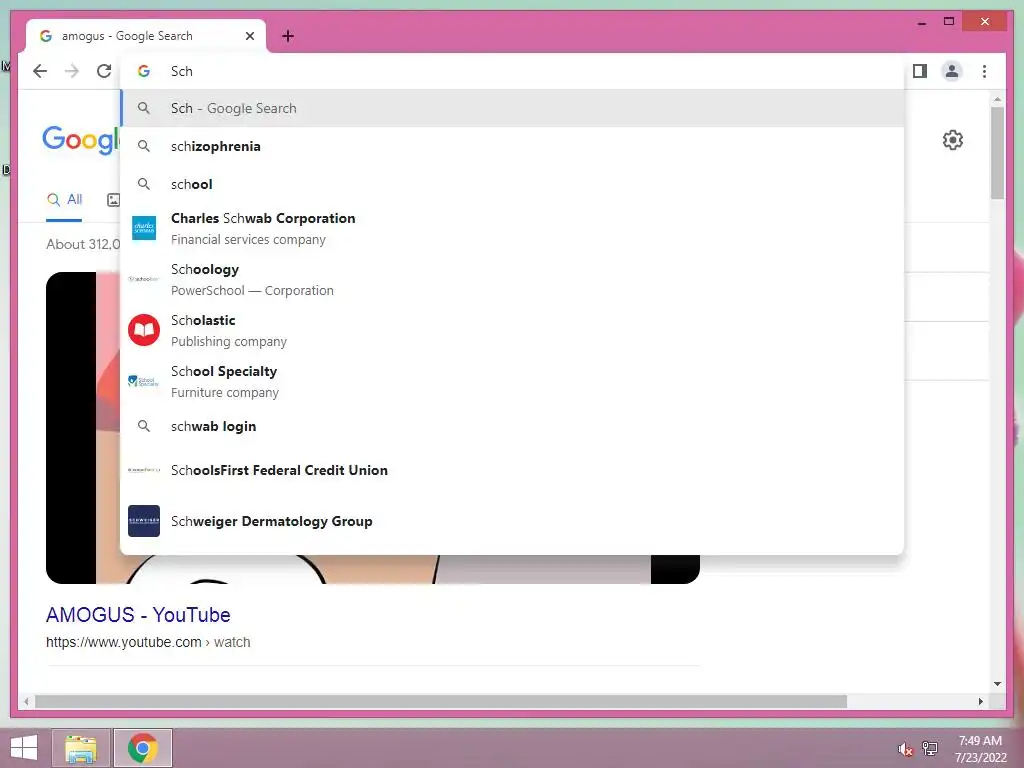Click the forward navigation arrow
This screenshot has width=1024, height=768.
pyautogui.click(x=72, y=71)
